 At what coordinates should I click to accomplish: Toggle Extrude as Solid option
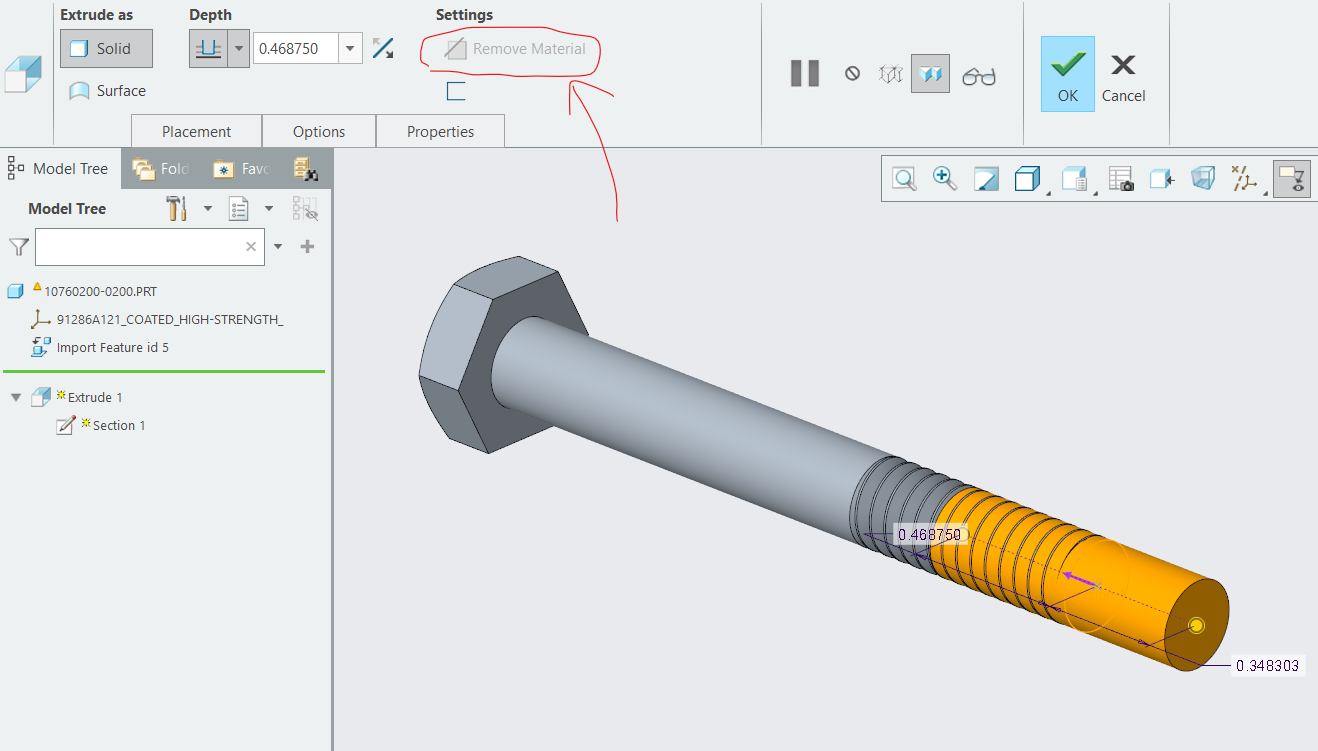pyautogui.click(x=106, y=48)
